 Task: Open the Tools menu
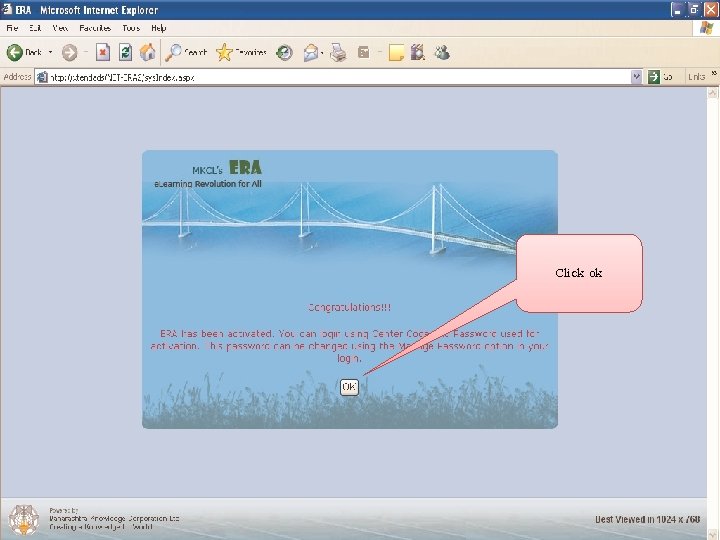(x=131, y=28)
